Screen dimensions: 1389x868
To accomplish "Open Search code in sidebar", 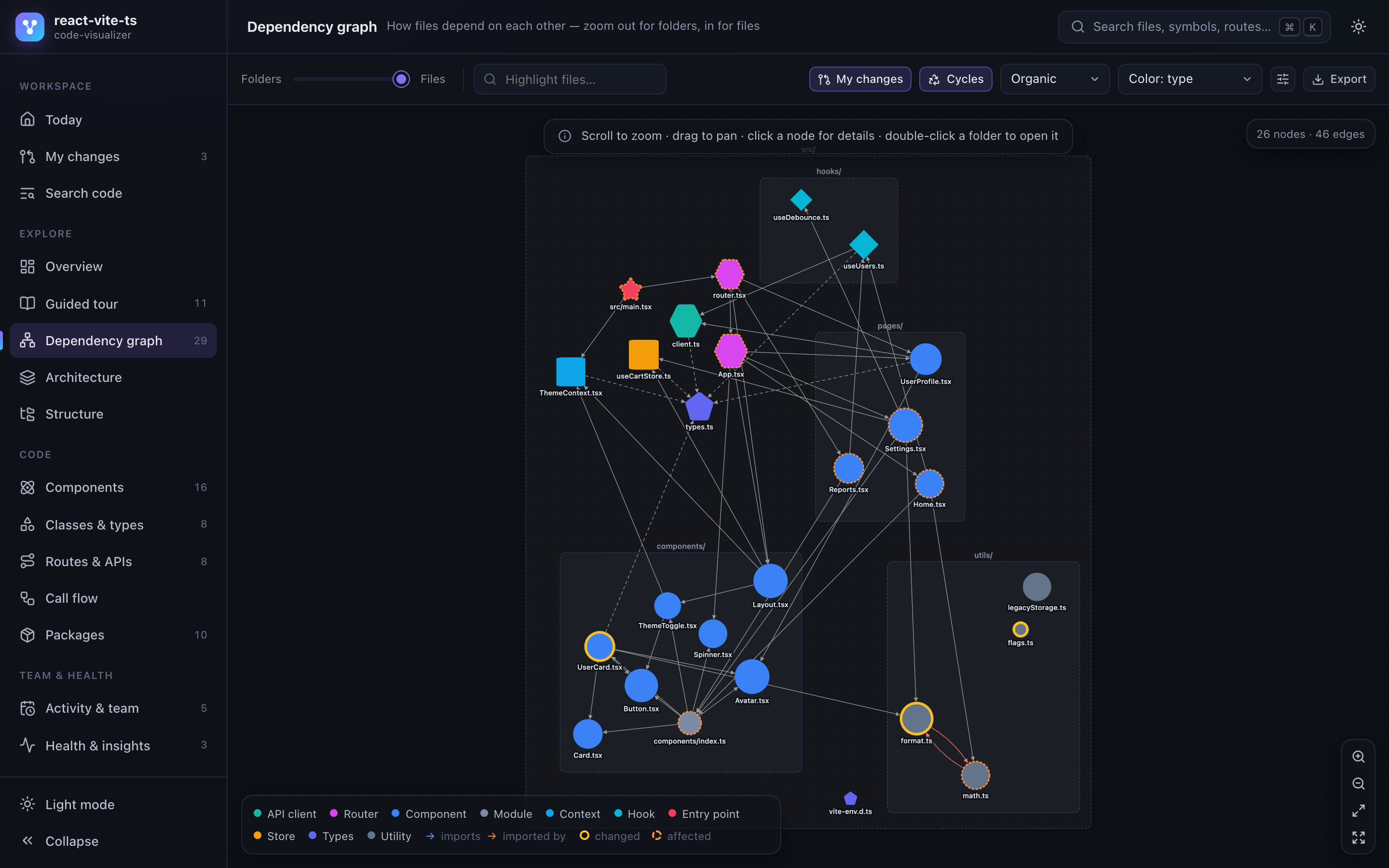I will pyautogui.click(x=114, y=193).
